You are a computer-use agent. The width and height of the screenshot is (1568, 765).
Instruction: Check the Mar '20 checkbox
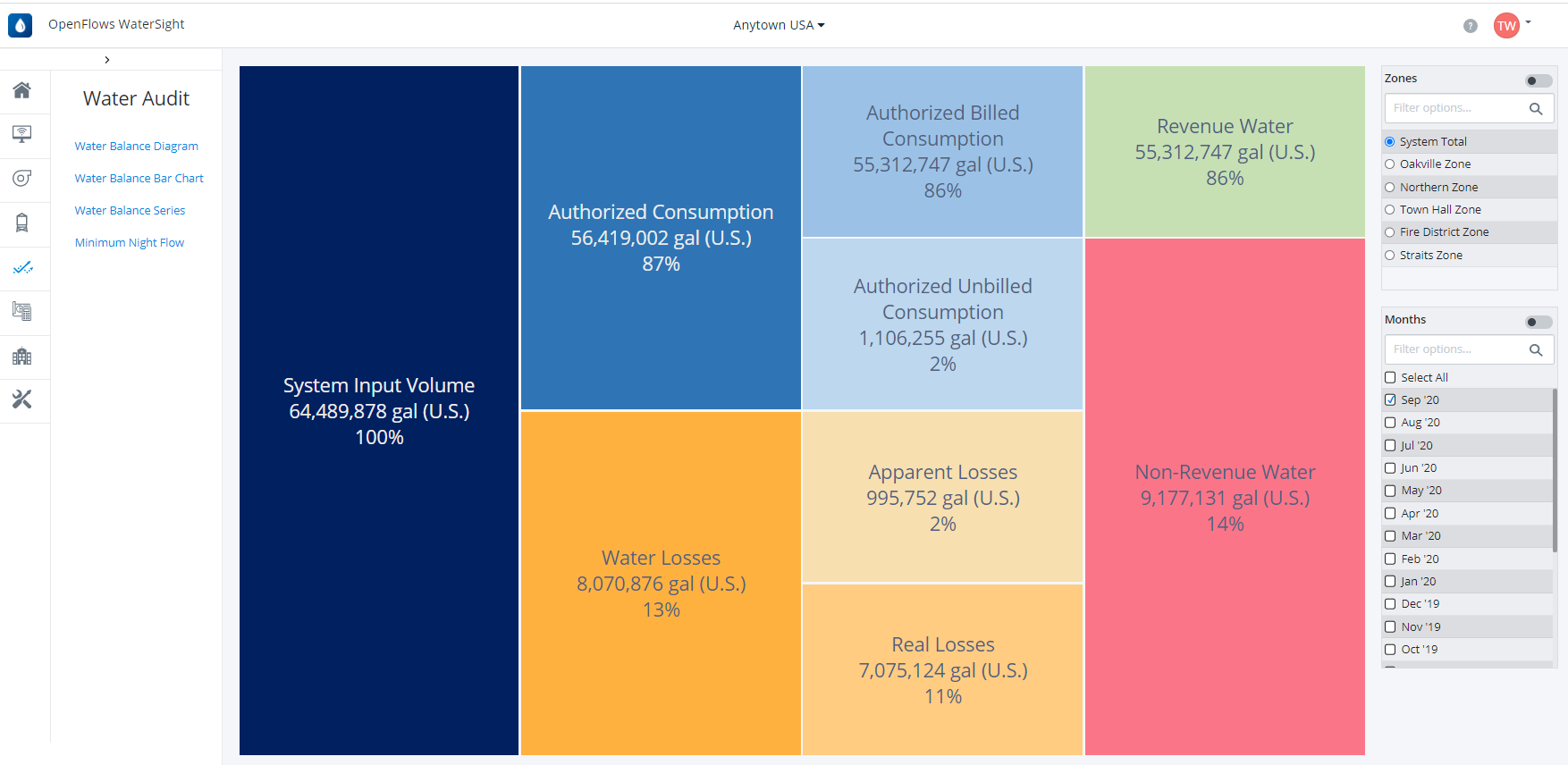coord(1390,536)
